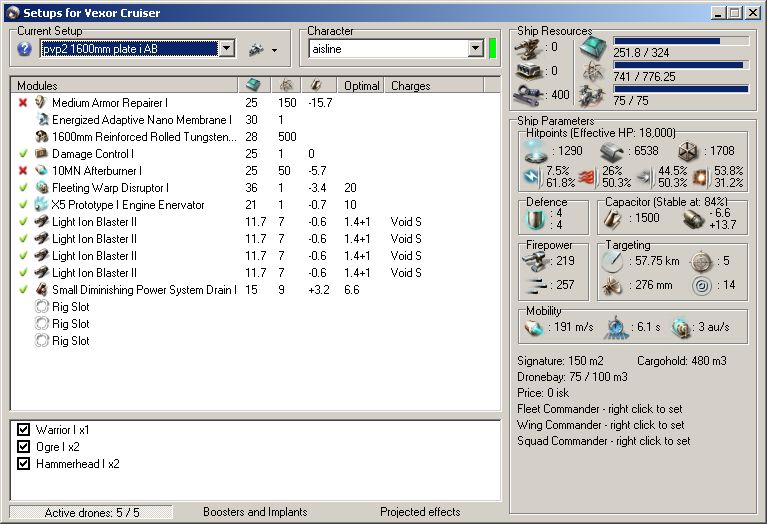Click the capacitor amount 1500

pyautogui.click(x=647, y=218)
